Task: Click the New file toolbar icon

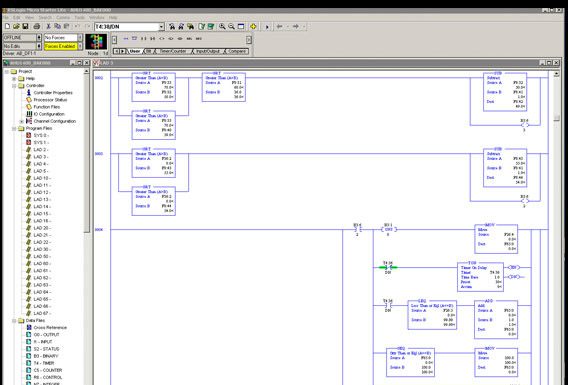Action: (x=7, y=26)
